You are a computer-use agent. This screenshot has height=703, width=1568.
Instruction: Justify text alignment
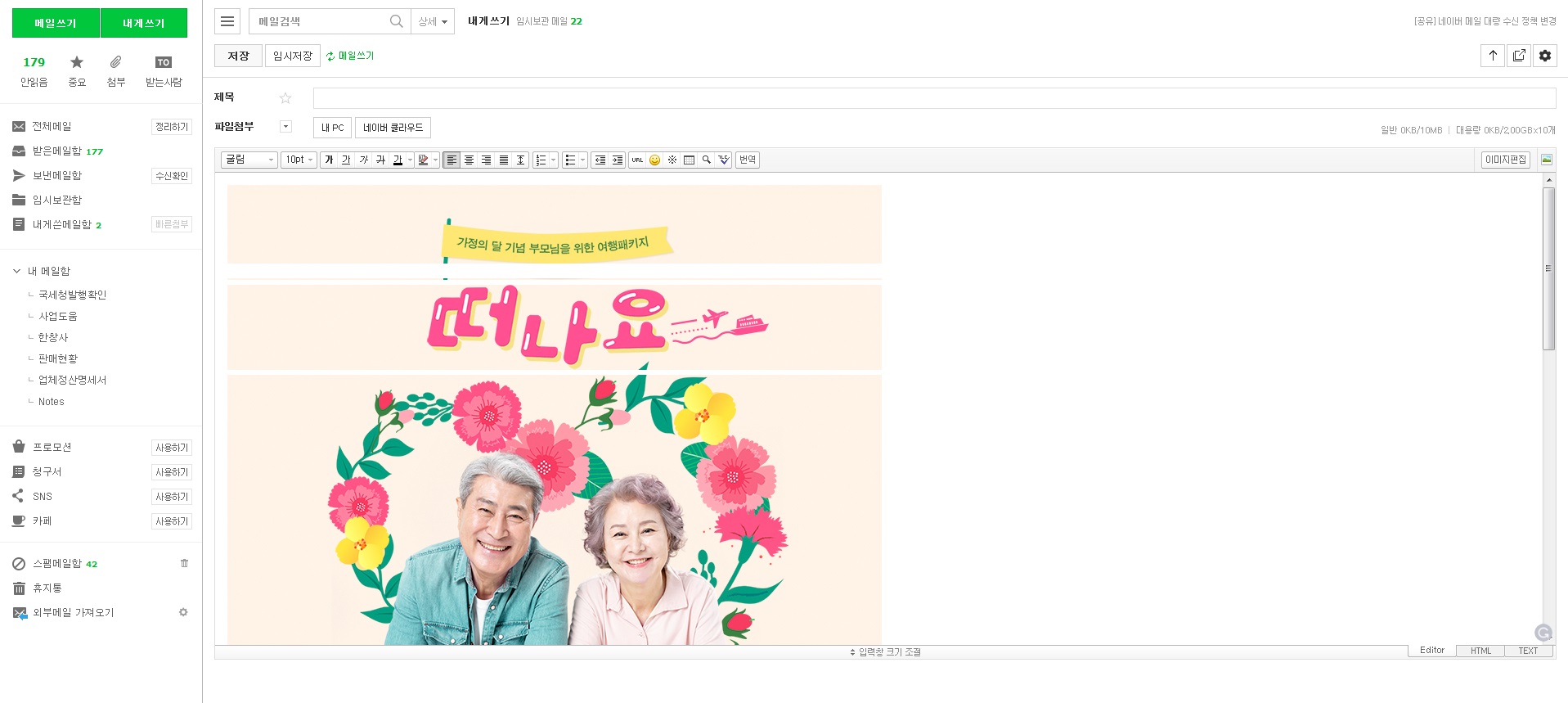pyautogui.click(x=503, y=160)
